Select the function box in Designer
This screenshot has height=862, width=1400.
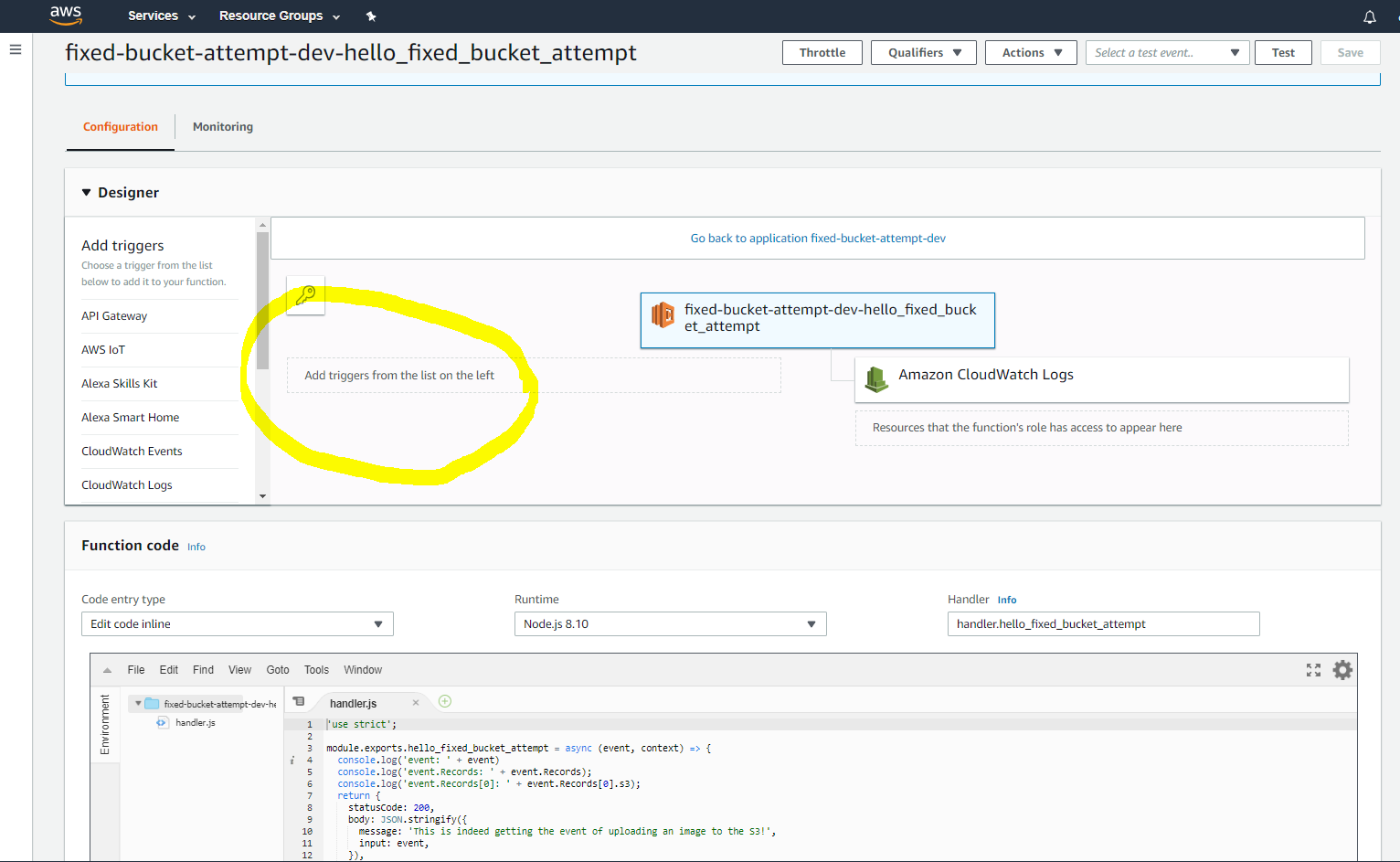[818, 320]
